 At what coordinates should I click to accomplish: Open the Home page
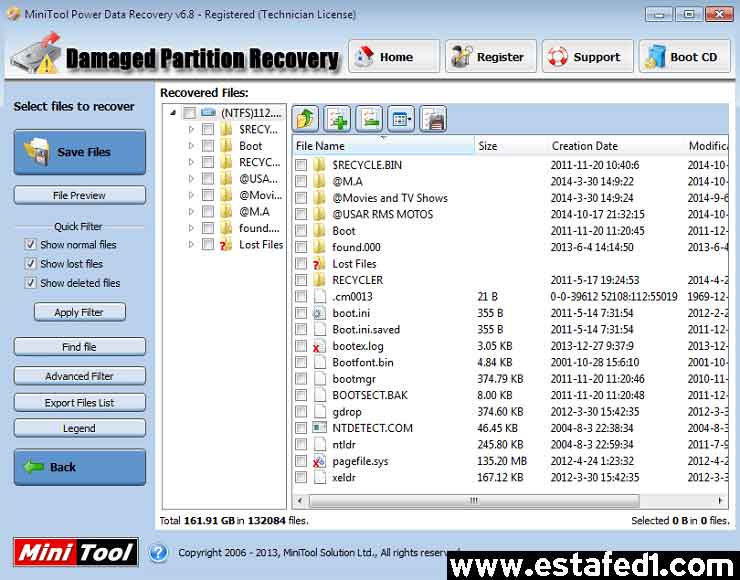394,57
